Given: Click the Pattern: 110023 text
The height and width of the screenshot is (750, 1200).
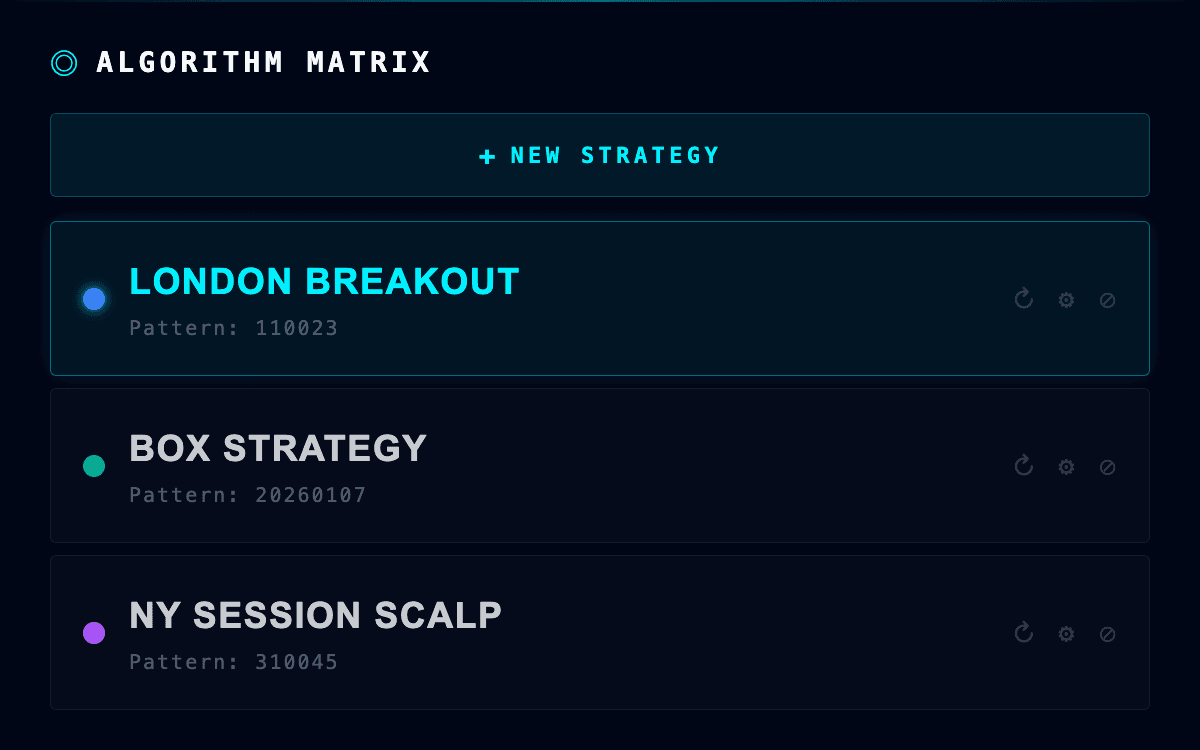Looking at the screenshot, I should [234, 328].
